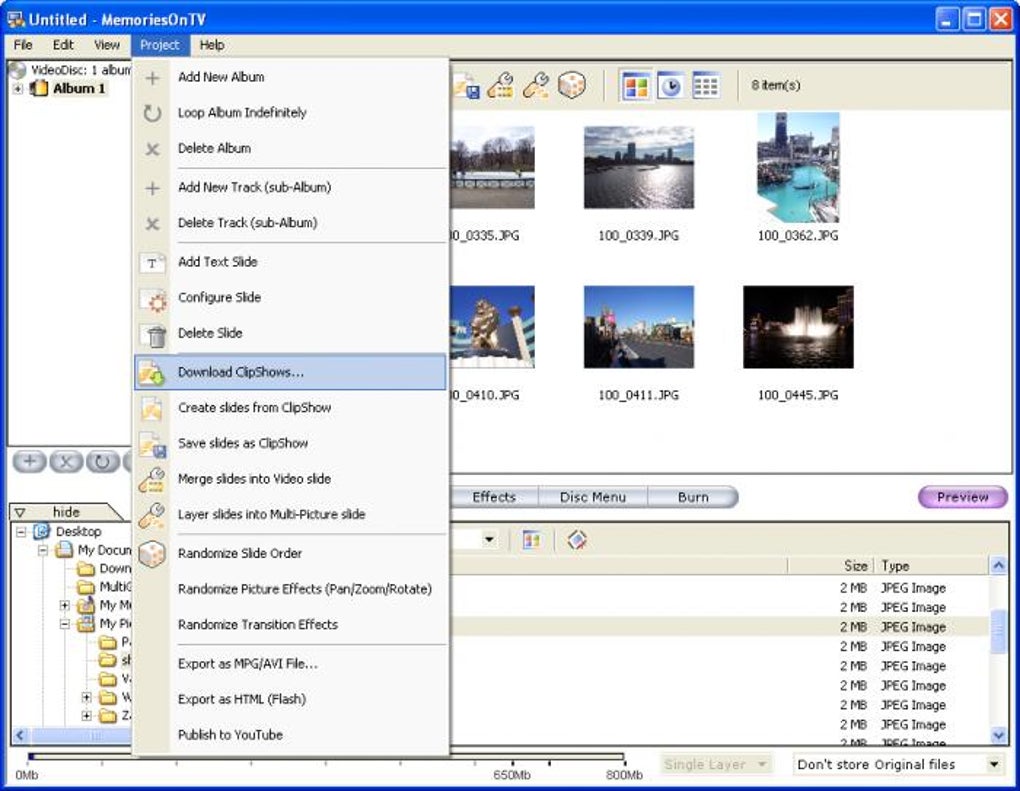Open the View menu

tap(107, 45)
